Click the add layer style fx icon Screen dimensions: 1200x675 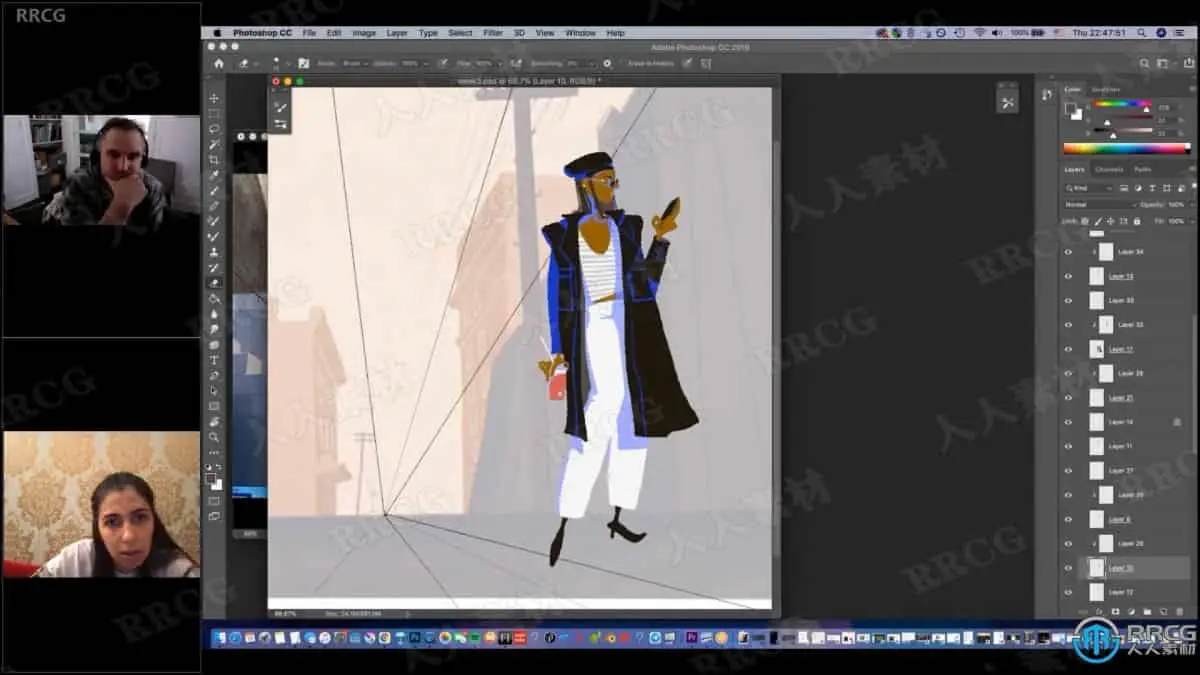1098,611
